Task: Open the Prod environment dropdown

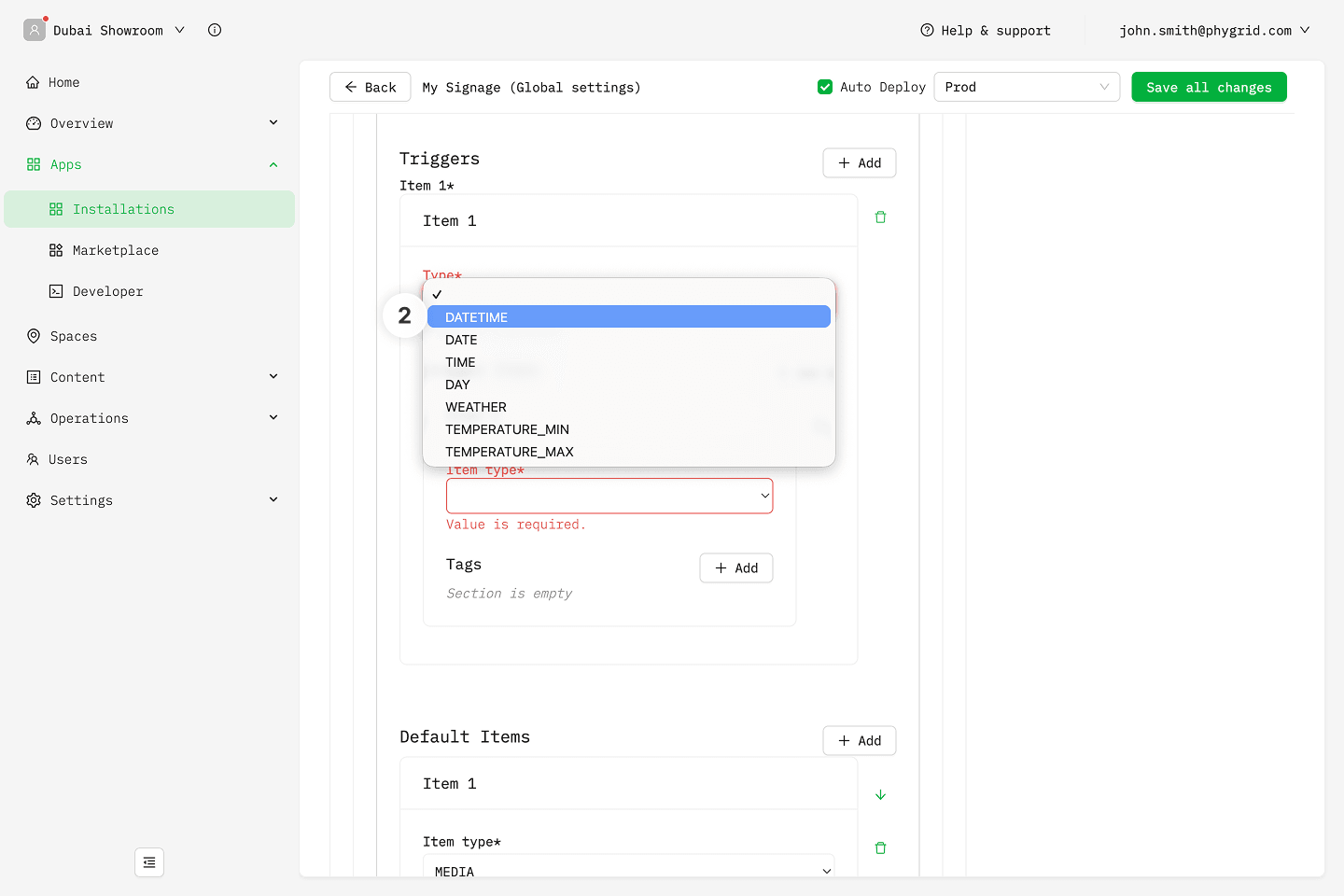Action: [1026, 87]
